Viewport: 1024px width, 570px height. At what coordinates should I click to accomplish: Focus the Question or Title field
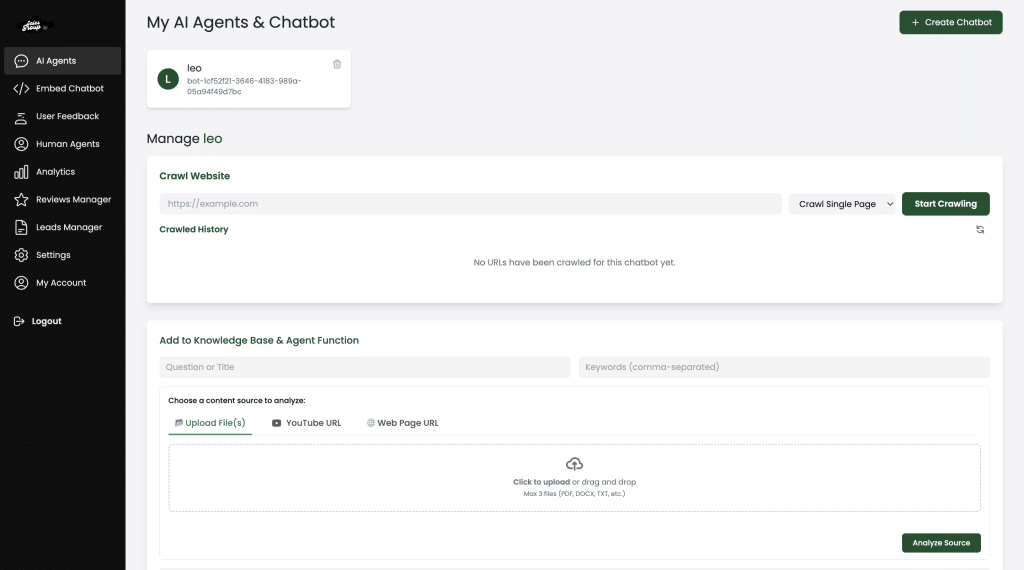tap(364, 367)
